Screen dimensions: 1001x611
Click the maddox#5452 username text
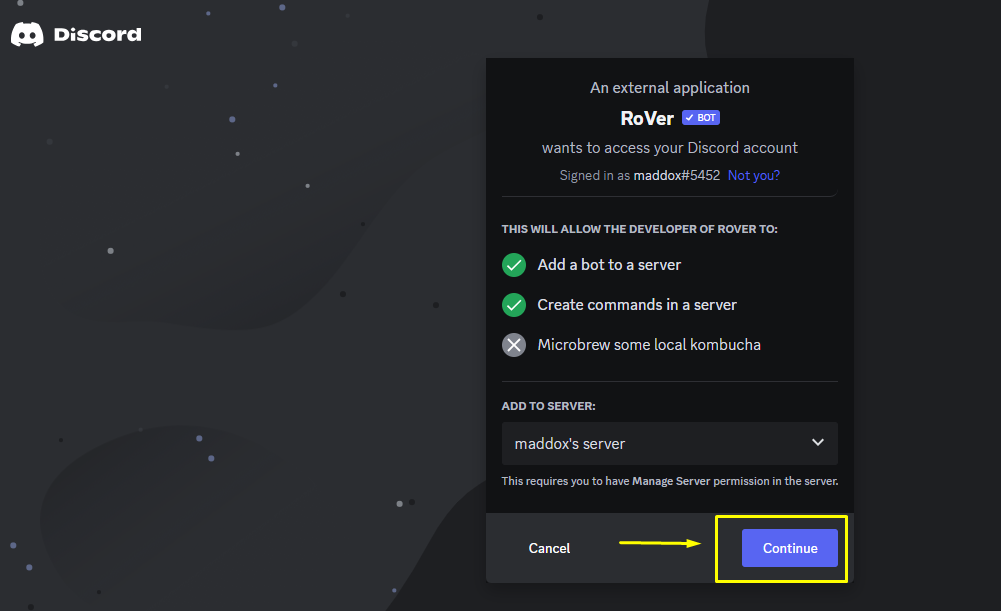(x=677, y=176)
